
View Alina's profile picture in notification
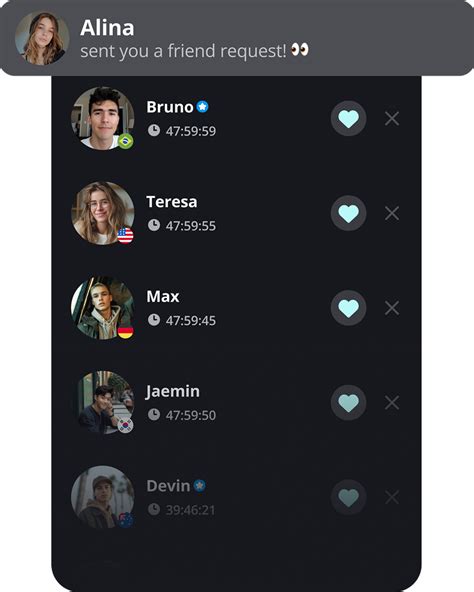click(x=42, y=38)
